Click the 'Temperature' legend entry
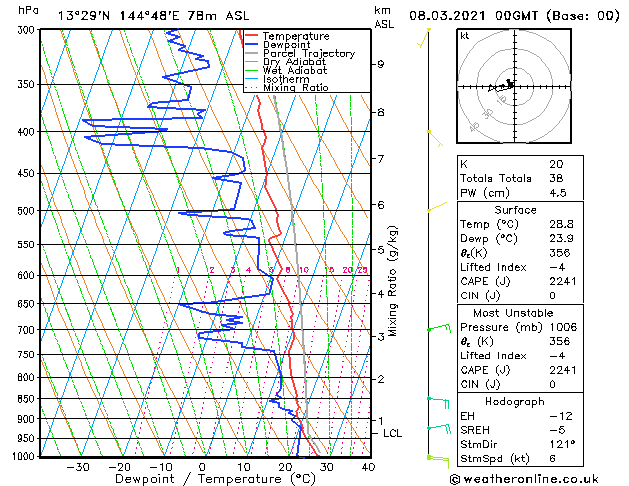Viewport: 629px width, 486px height. click(x=296, y=36)
